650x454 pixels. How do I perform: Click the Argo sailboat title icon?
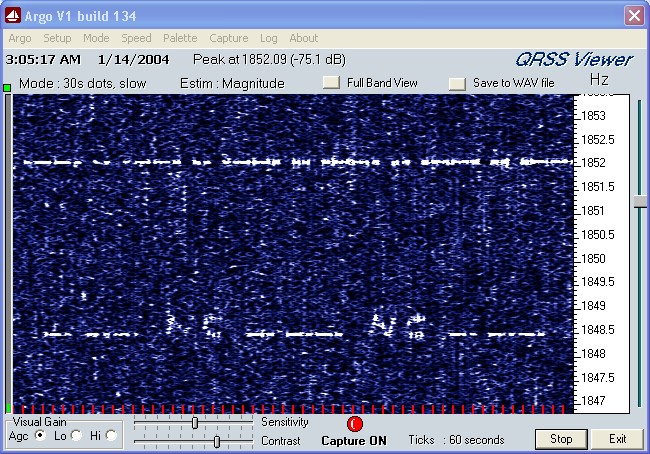(13, 16)
